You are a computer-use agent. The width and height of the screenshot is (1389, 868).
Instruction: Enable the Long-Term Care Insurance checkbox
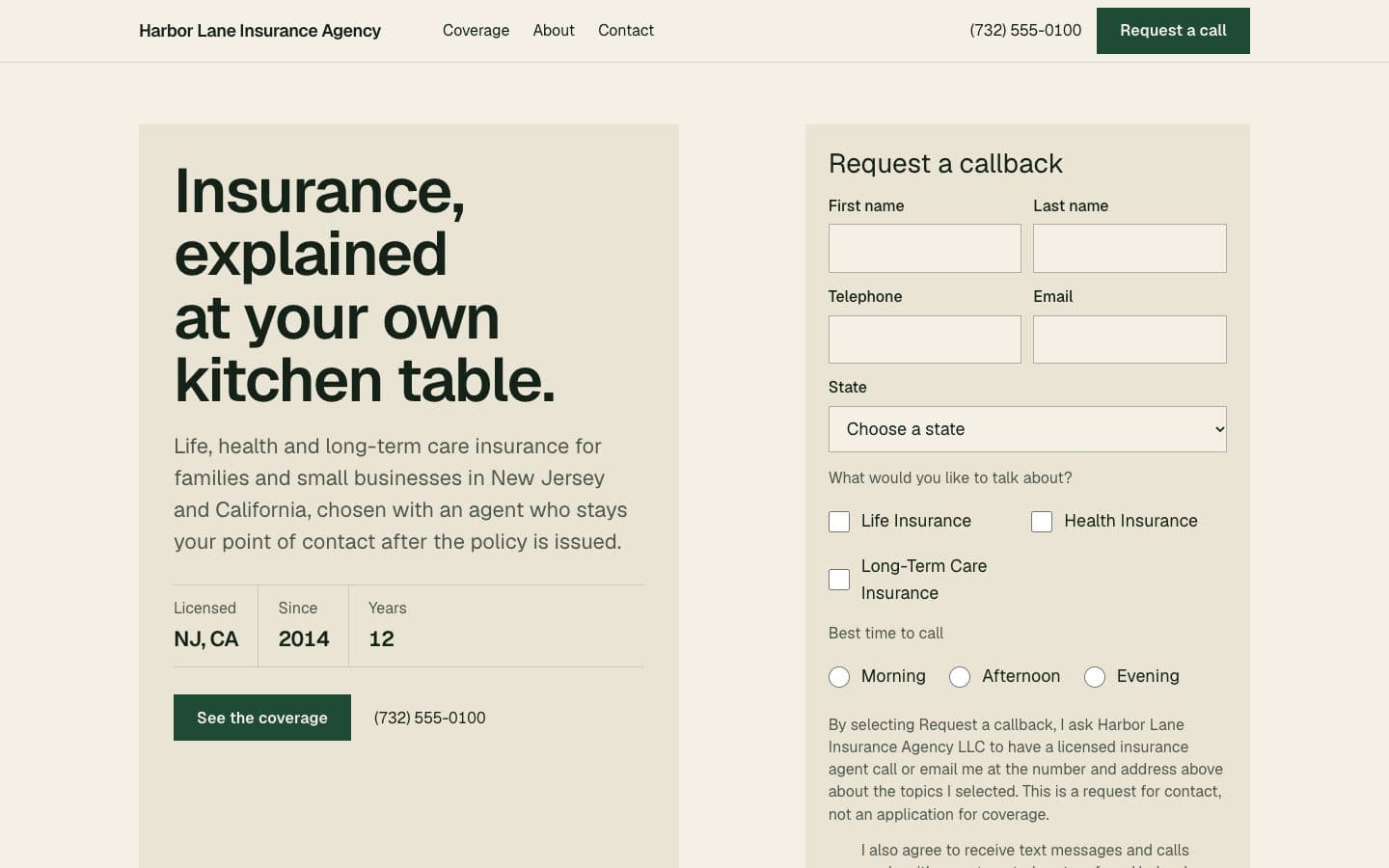839,580
